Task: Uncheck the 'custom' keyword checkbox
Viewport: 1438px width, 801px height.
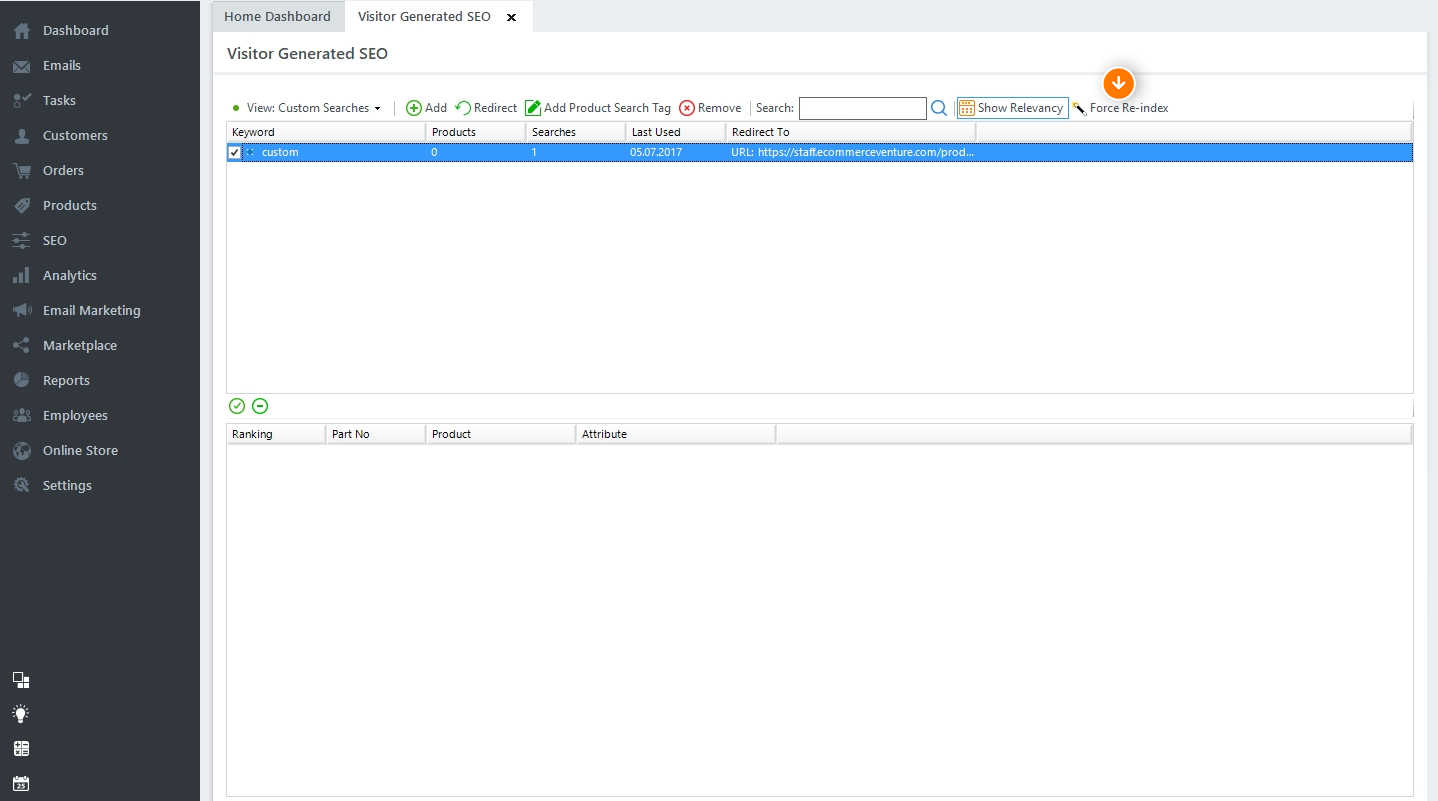Action: click(x=235, y=152)
